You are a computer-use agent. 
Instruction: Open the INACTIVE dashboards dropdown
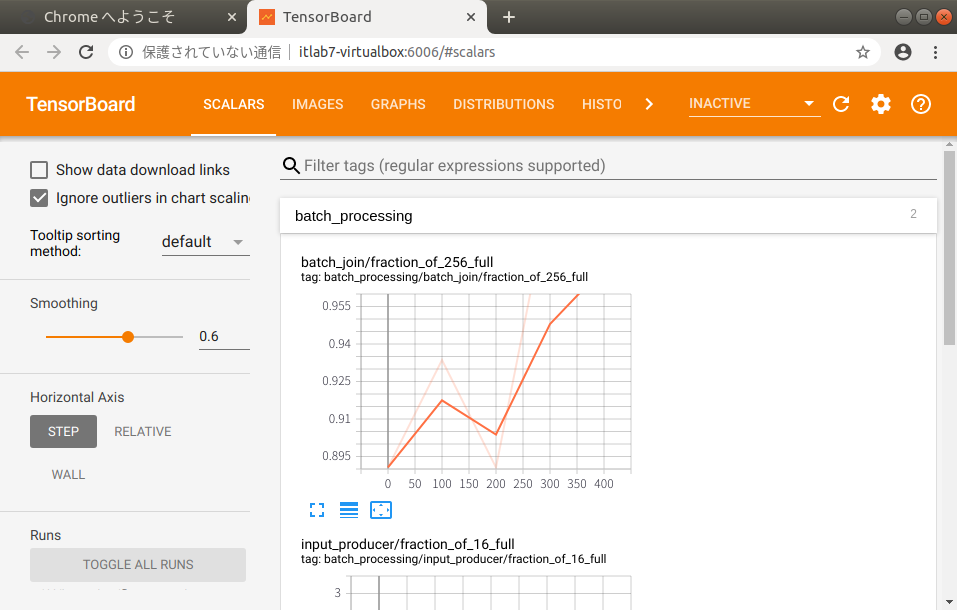754,104
